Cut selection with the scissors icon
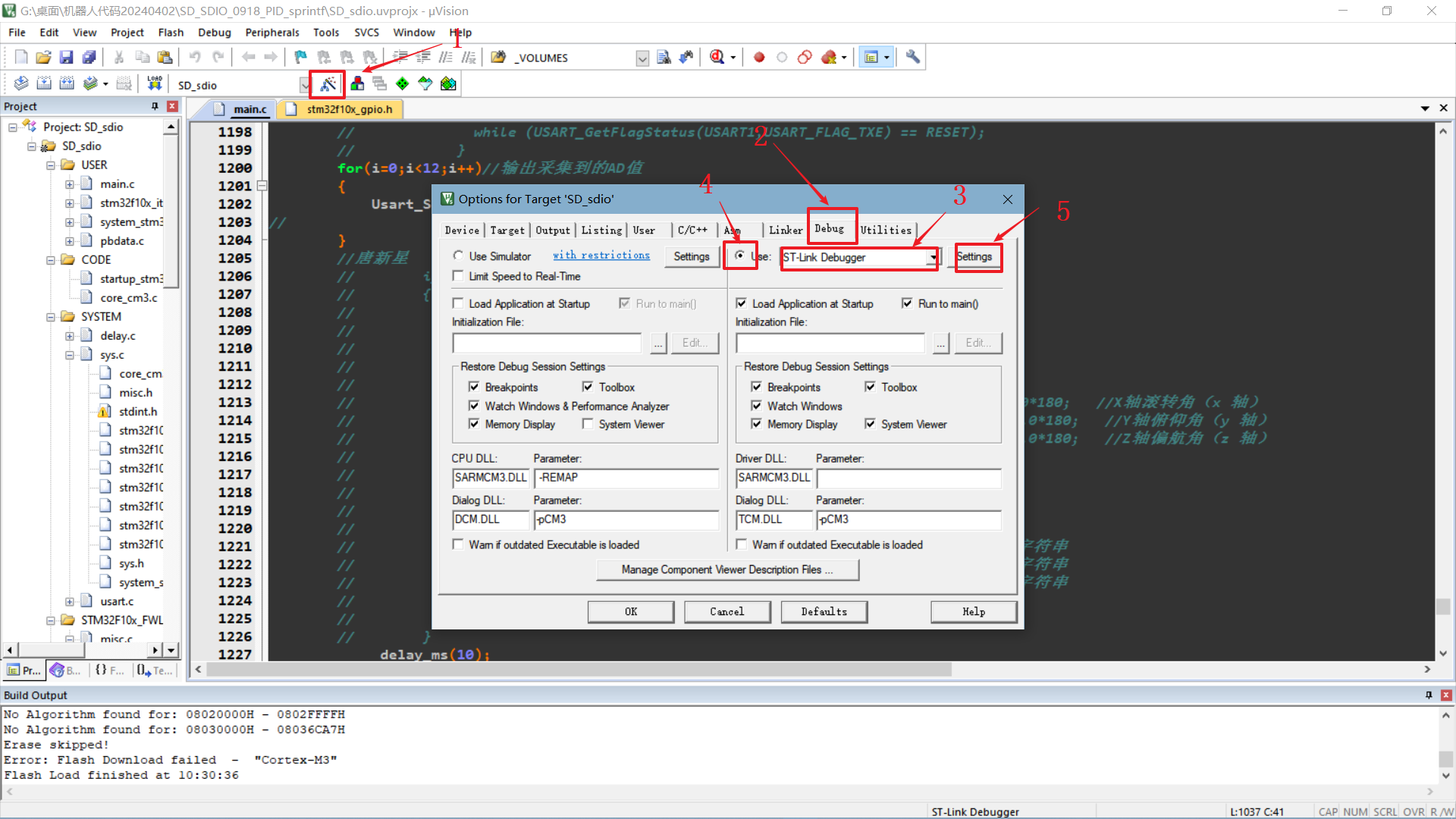 pos(119,57)
